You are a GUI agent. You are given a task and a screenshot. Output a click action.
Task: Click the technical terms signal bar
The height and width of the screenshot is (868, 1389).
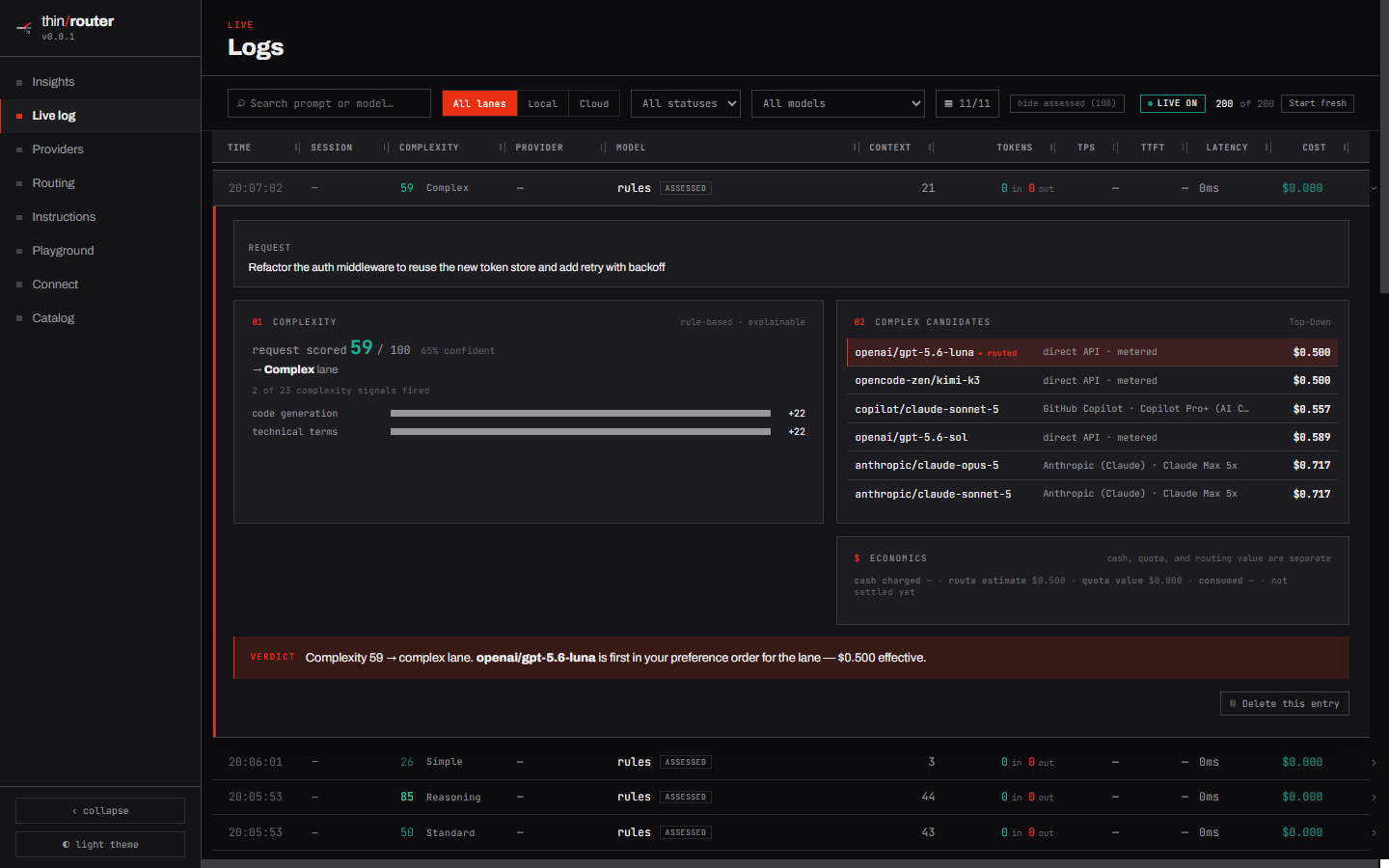[581, 432]
